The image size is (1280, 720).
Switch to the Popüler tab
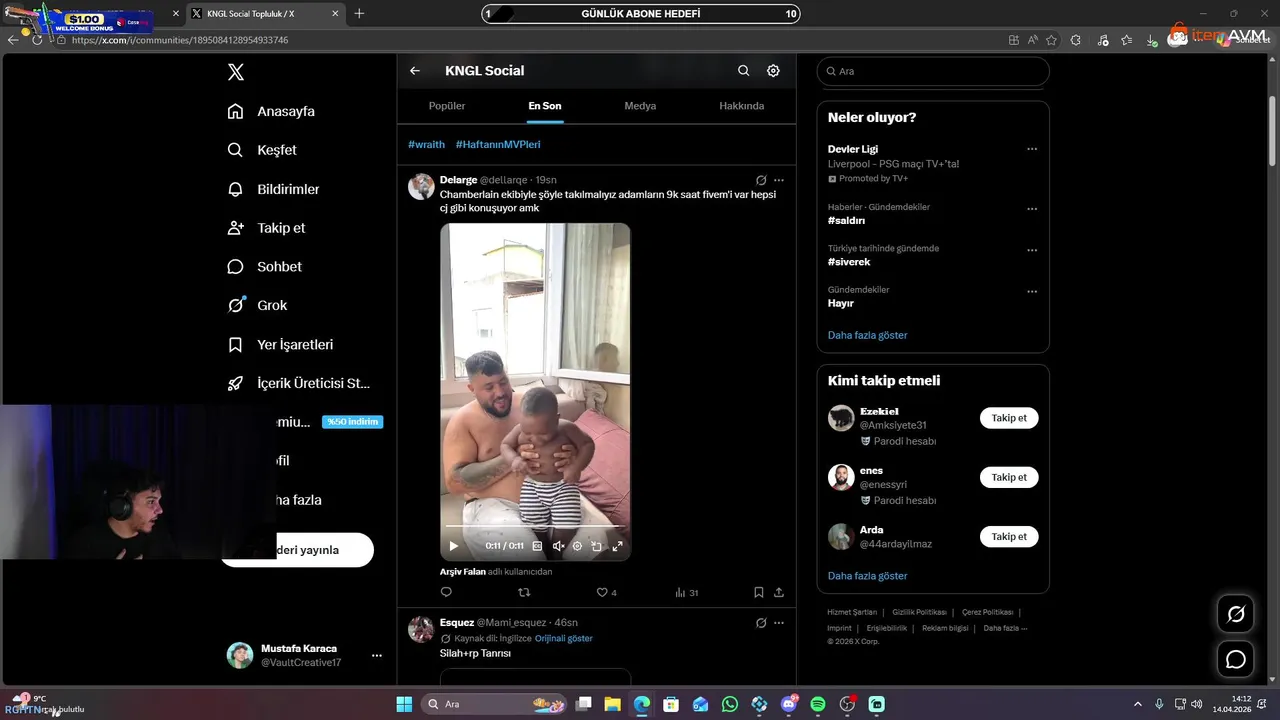[447, 106]
